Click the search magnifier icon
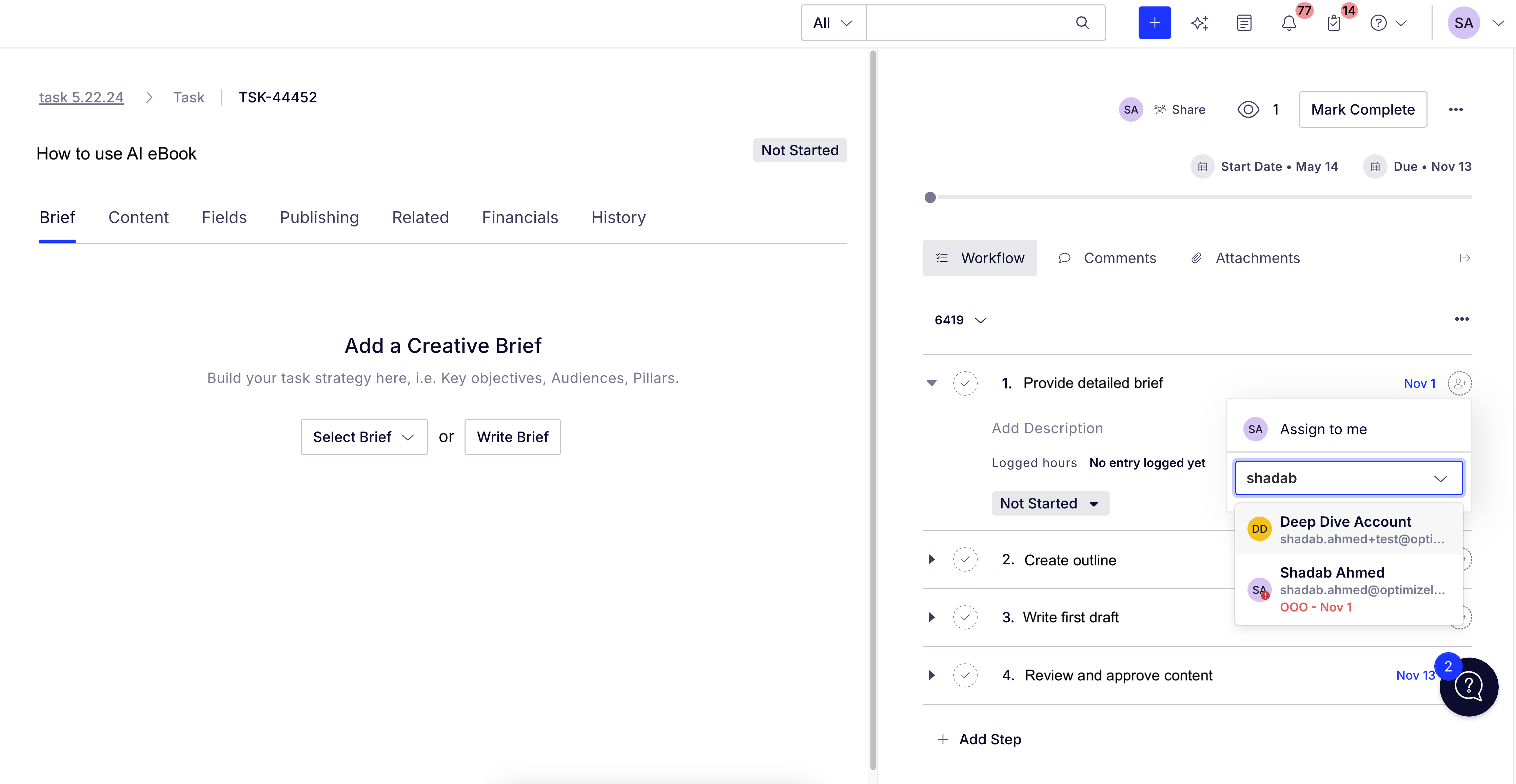This screenshot has height=784, width=1516. tap(1082, 23)
